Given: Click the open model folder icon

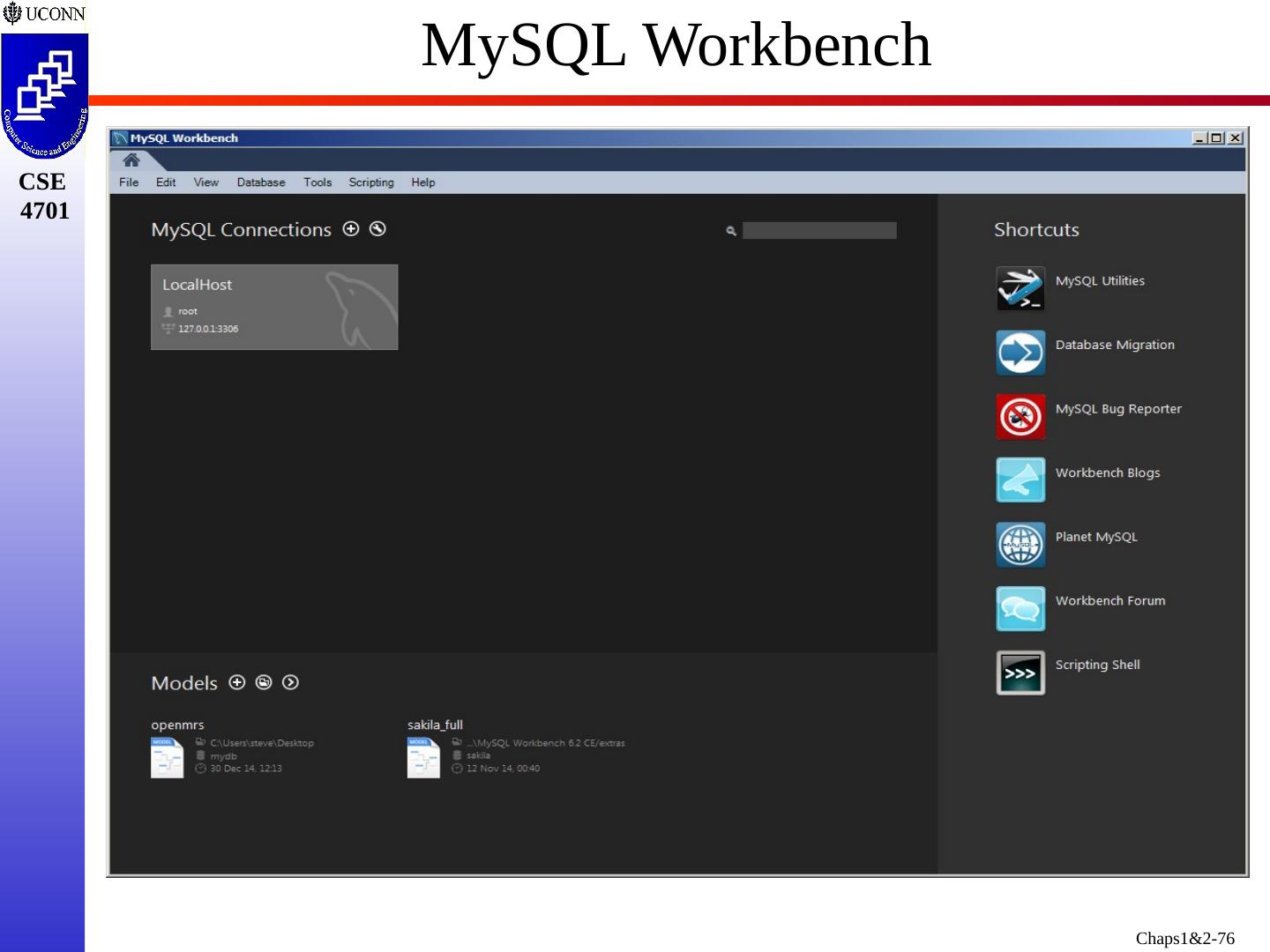Looking at the screenshot, I should pyautogui.click(x=264, y=682).
